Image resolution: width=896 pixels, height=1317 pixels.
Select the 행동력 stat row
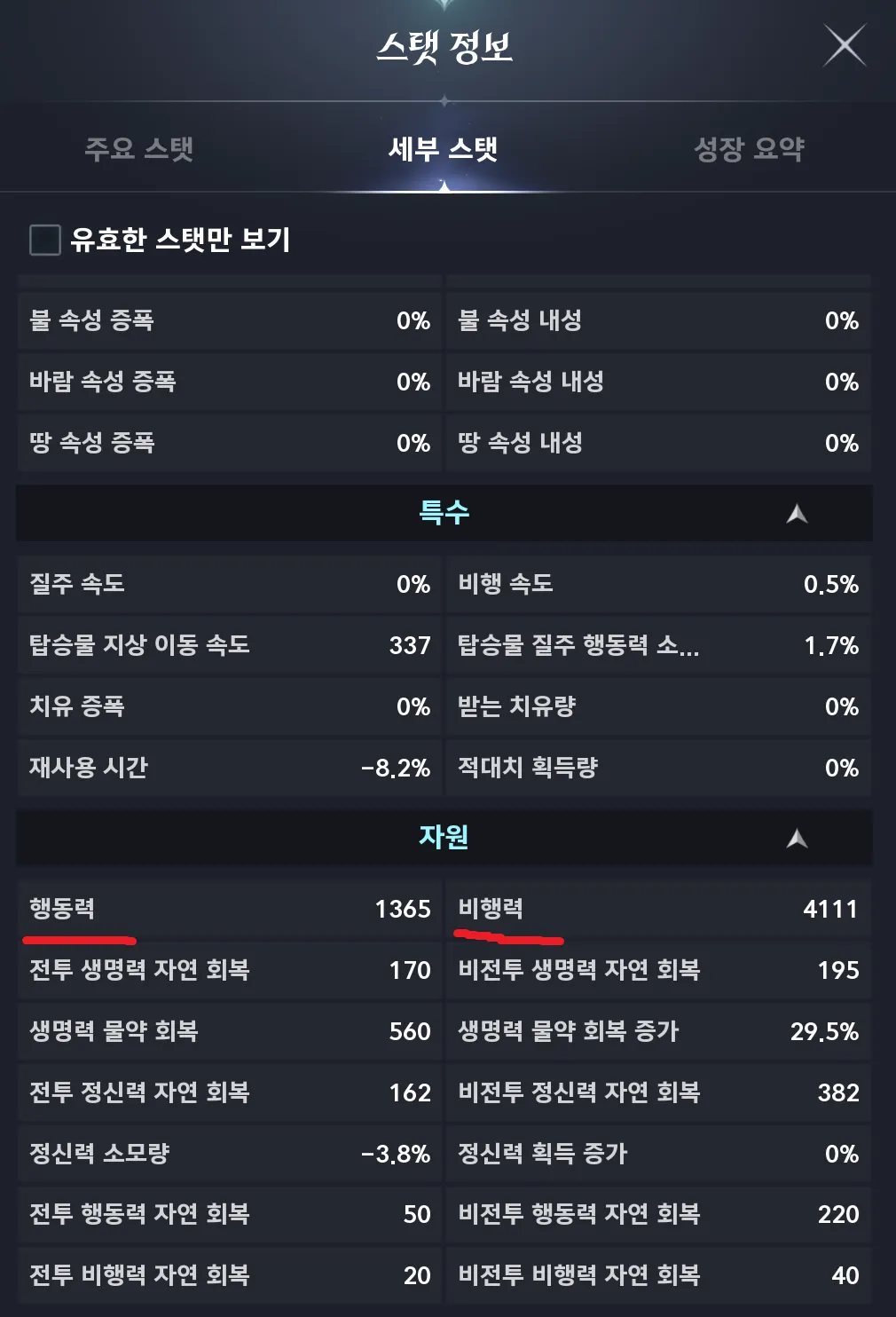point(229,907)
